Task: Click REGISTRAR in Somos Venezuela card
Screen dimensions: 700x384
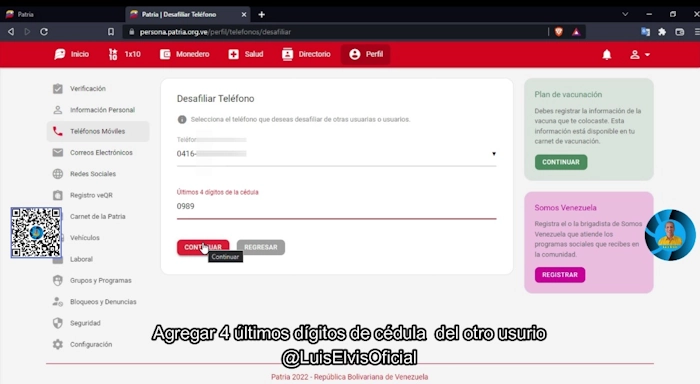Action: pyautogui.click(x=560, y=275)
